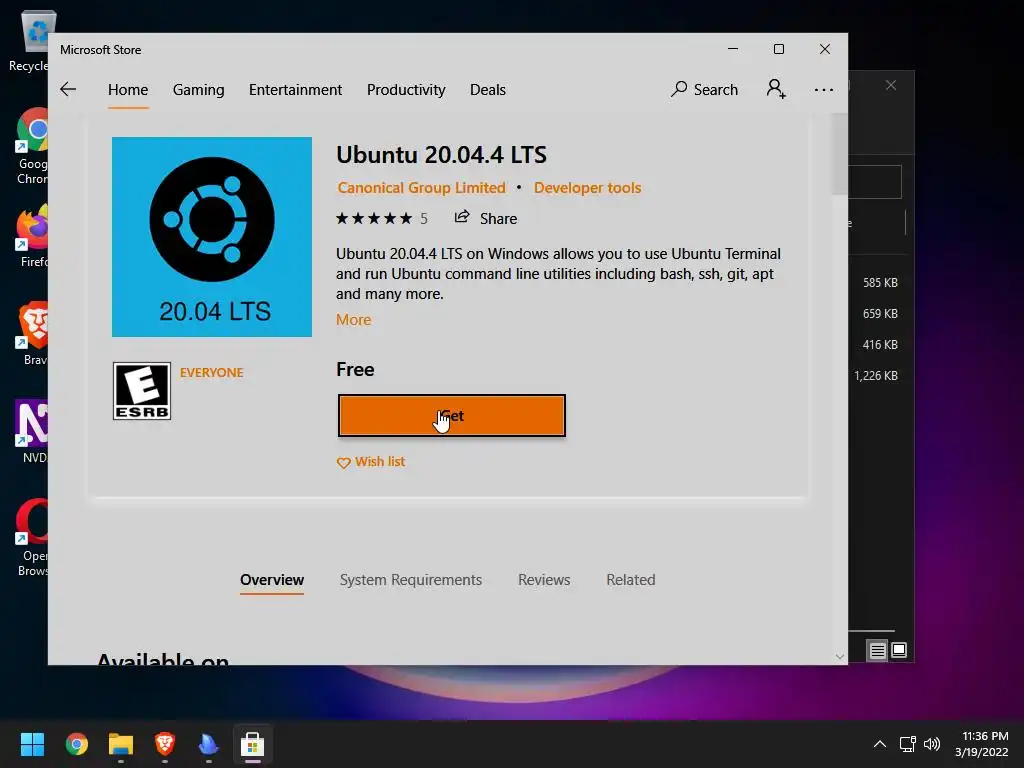Open the sign-in account icon
The width and height of the screenshot is (1024, 768).
point(776,89)
